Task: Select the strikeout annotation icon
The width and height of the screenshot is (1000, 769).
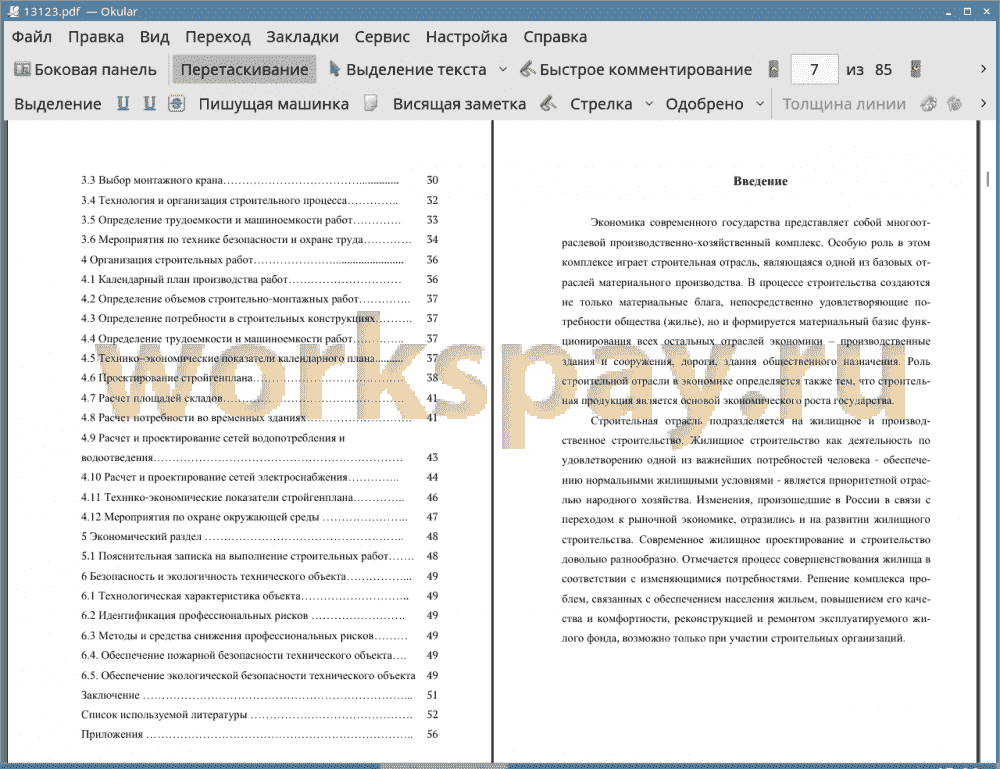Action: point(177,103)
